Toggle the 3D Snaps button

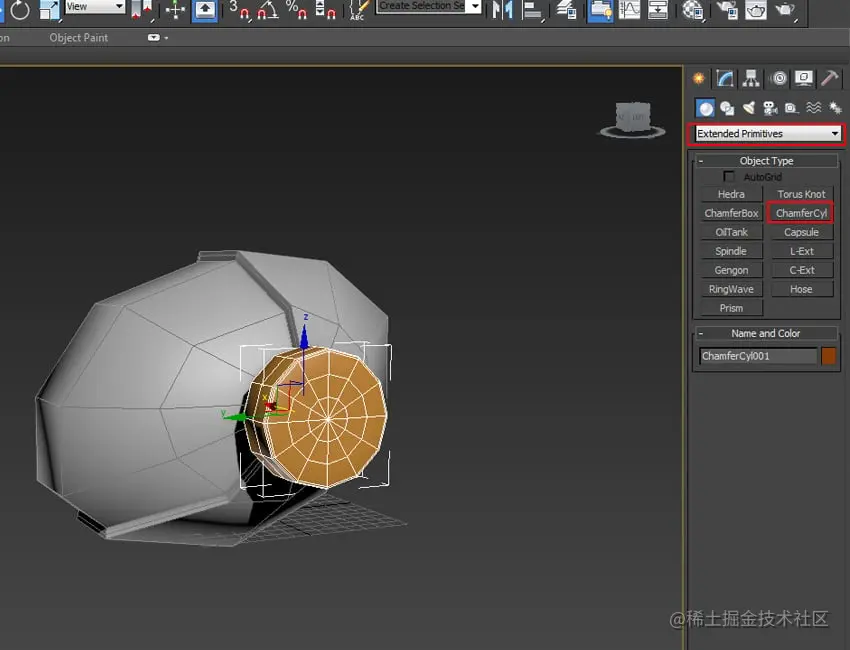[x=238, y=10]
